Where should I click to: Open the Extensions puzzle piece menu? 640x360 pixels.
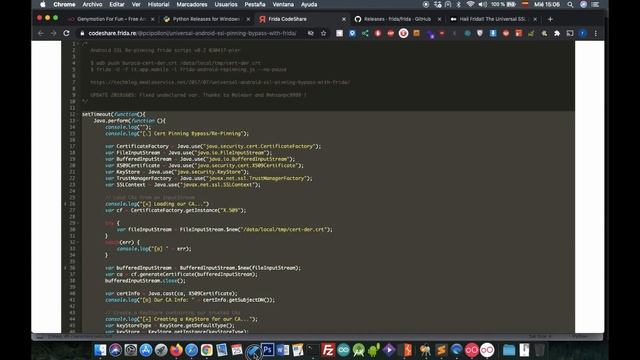(x=557, y=33)
